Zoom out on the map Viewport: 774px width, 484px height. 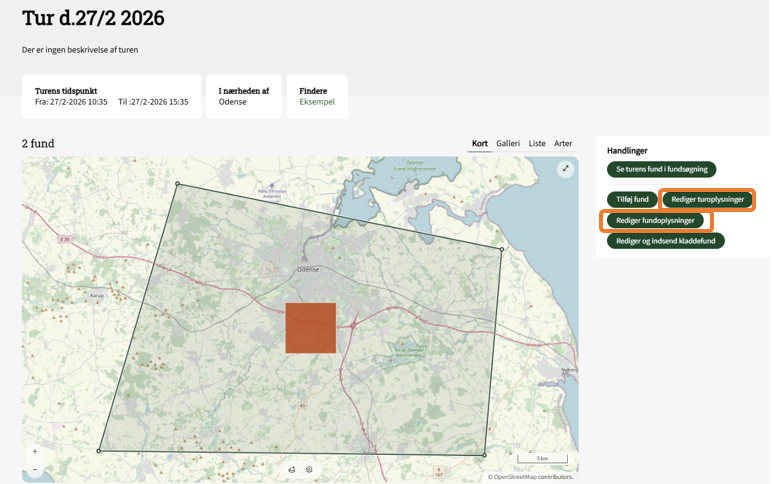click(35, 469)
